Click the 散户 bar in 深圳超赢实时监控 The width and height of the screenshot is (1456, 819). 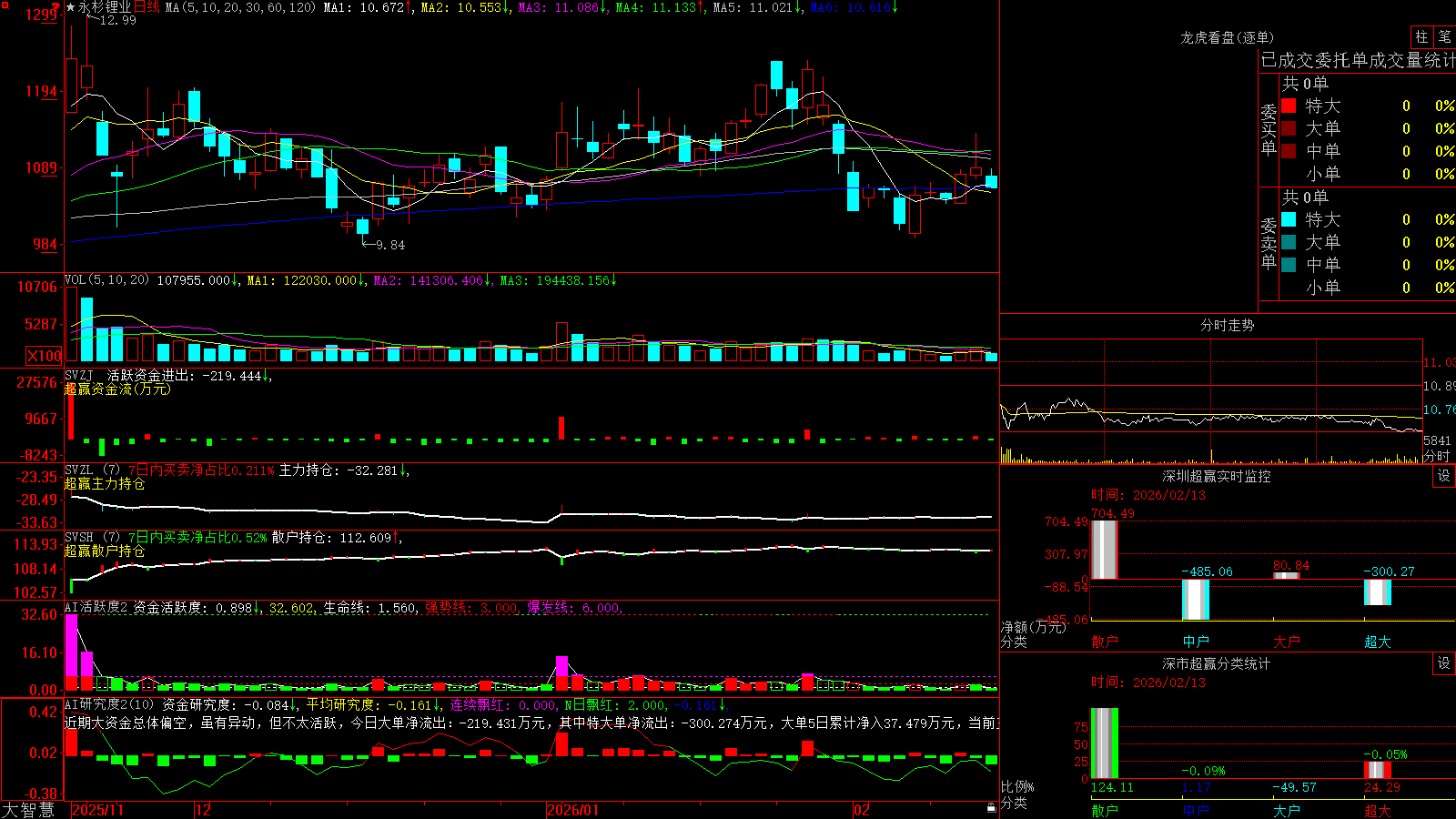coord(1105,550)
